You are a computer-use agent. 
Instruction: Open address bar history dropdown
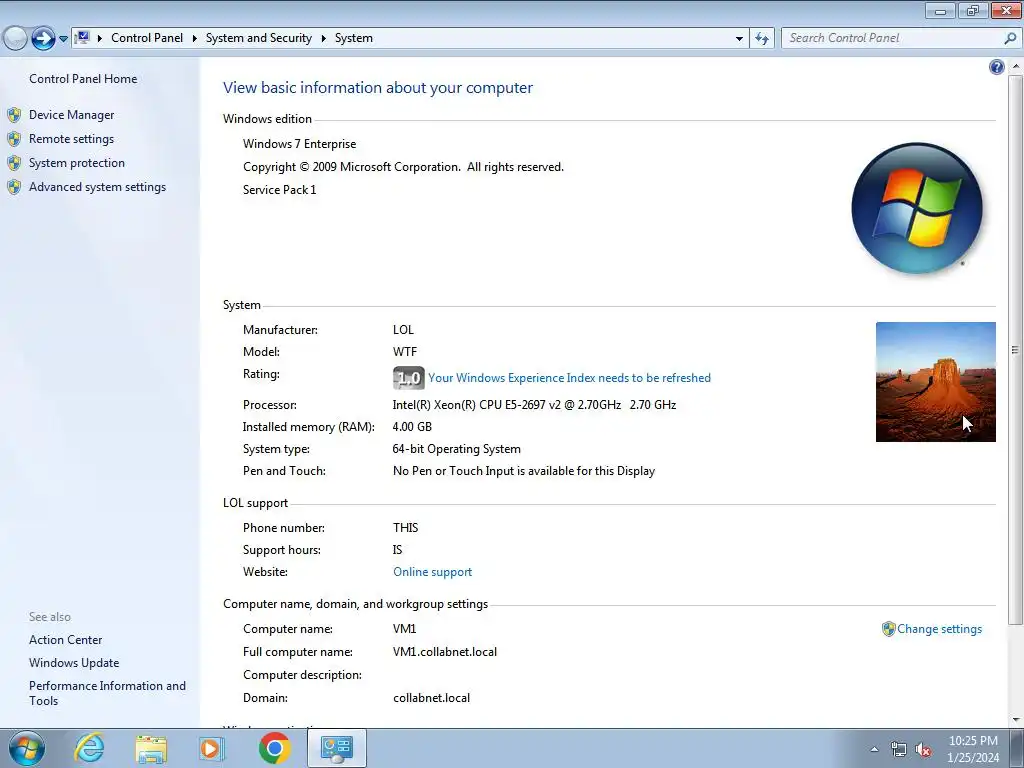(x=739, y=39)
